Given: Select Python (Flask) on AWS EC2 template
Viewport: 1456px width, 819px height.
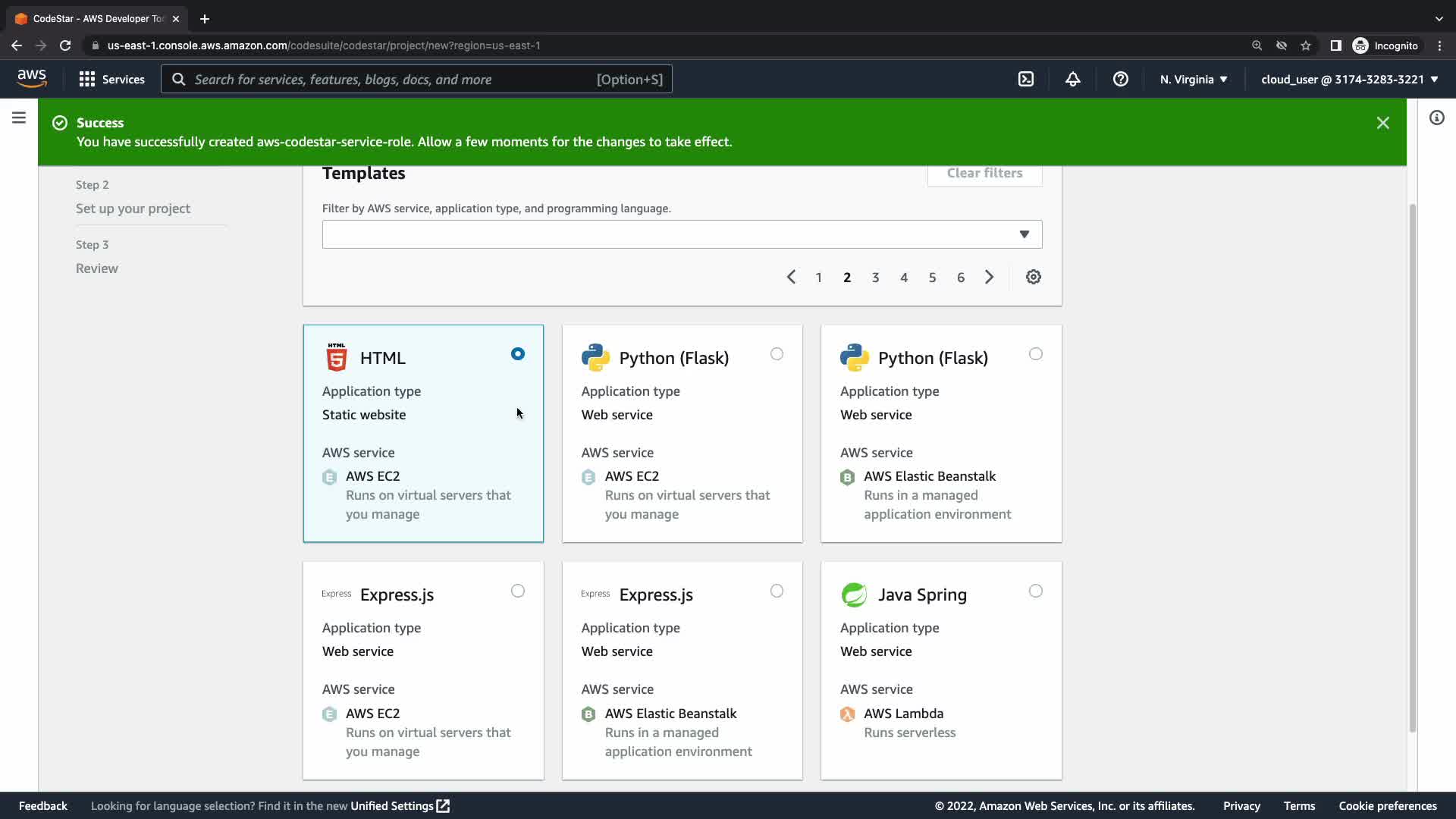Looking at the screenshot, I should point(777,354).
